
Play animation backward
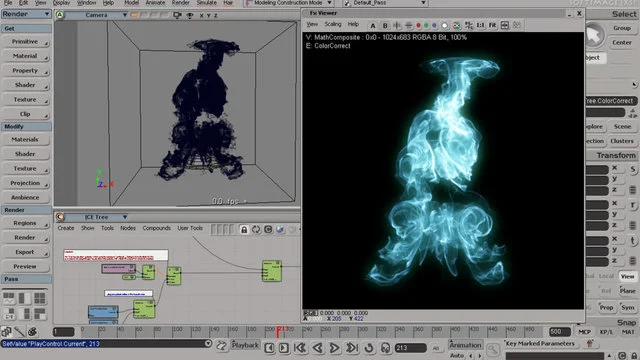click(x=318, y=348)
